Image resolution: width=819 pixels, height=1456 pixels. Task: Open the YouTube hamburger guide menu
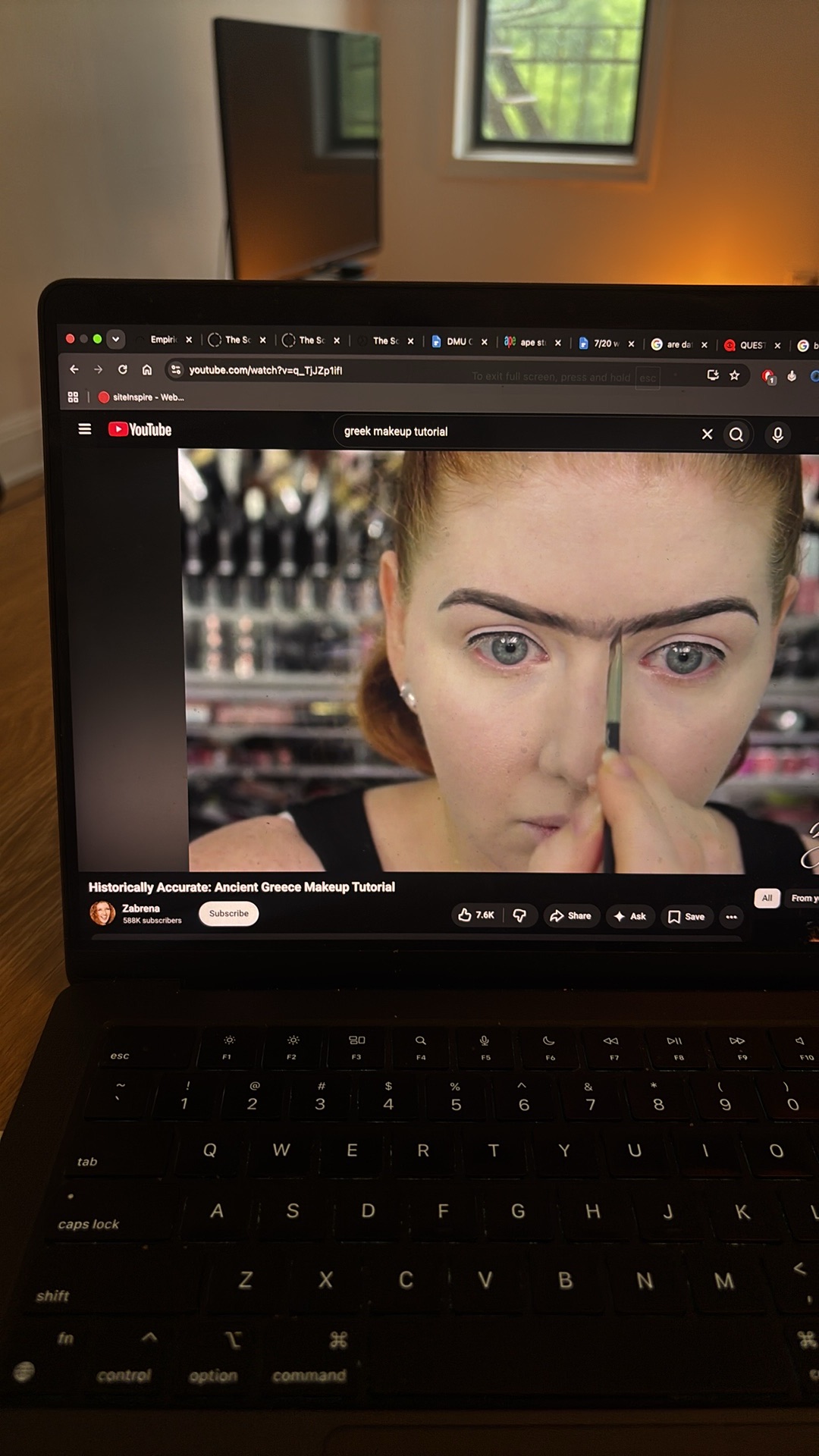pos(85,429)
